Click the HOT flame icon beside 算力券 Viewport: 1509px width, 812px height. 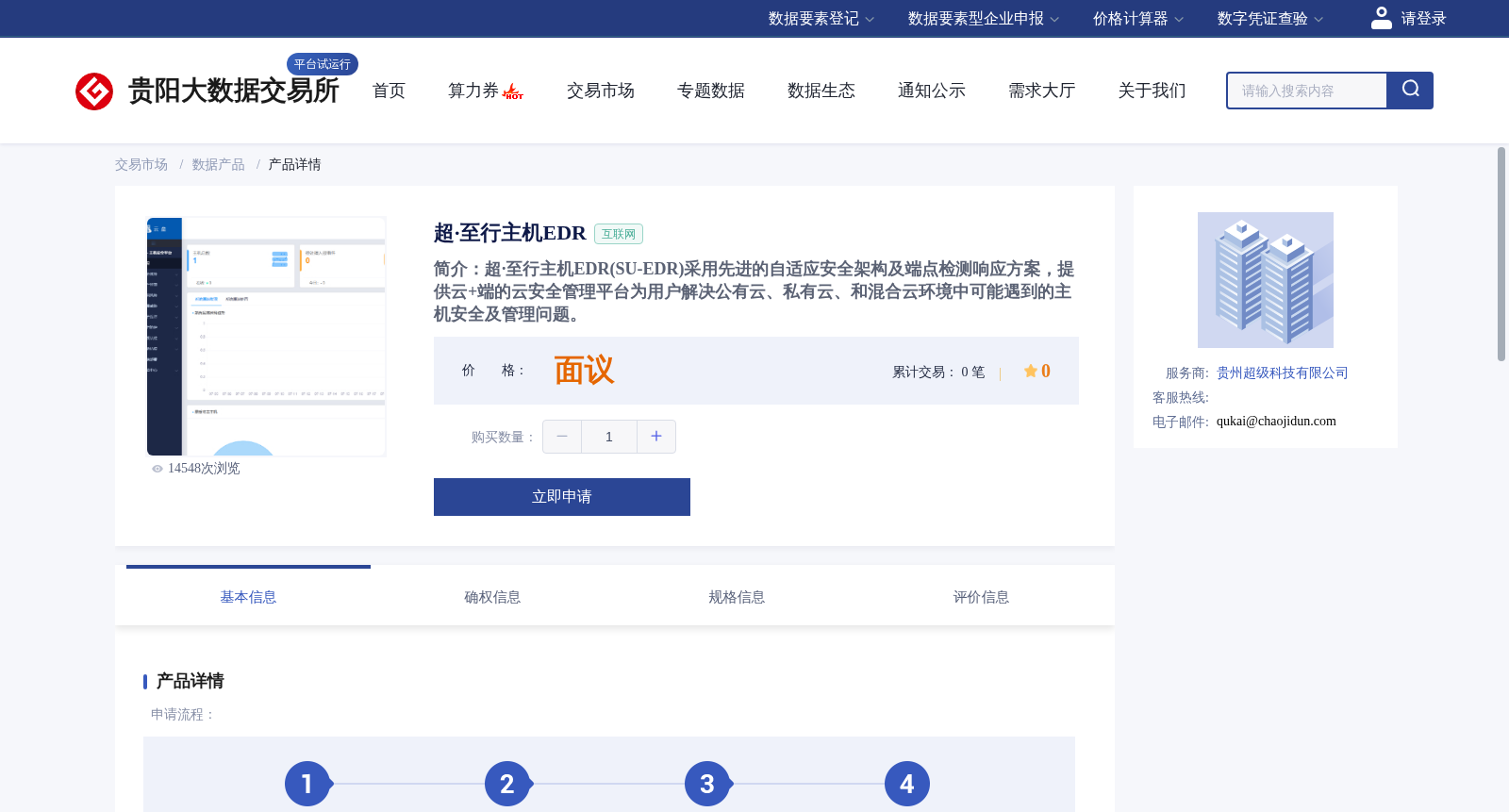pos(513,91)
